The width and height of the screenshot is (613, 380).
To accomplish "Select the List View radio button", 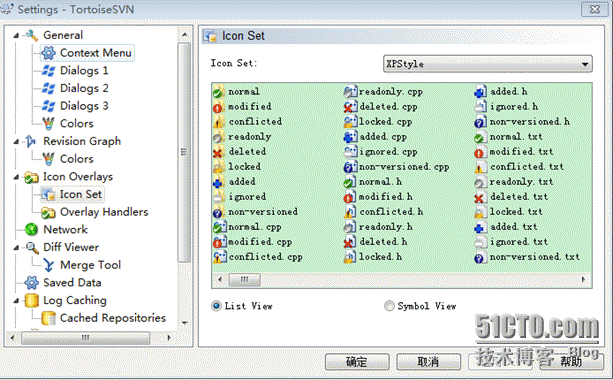I will point(216,306).
